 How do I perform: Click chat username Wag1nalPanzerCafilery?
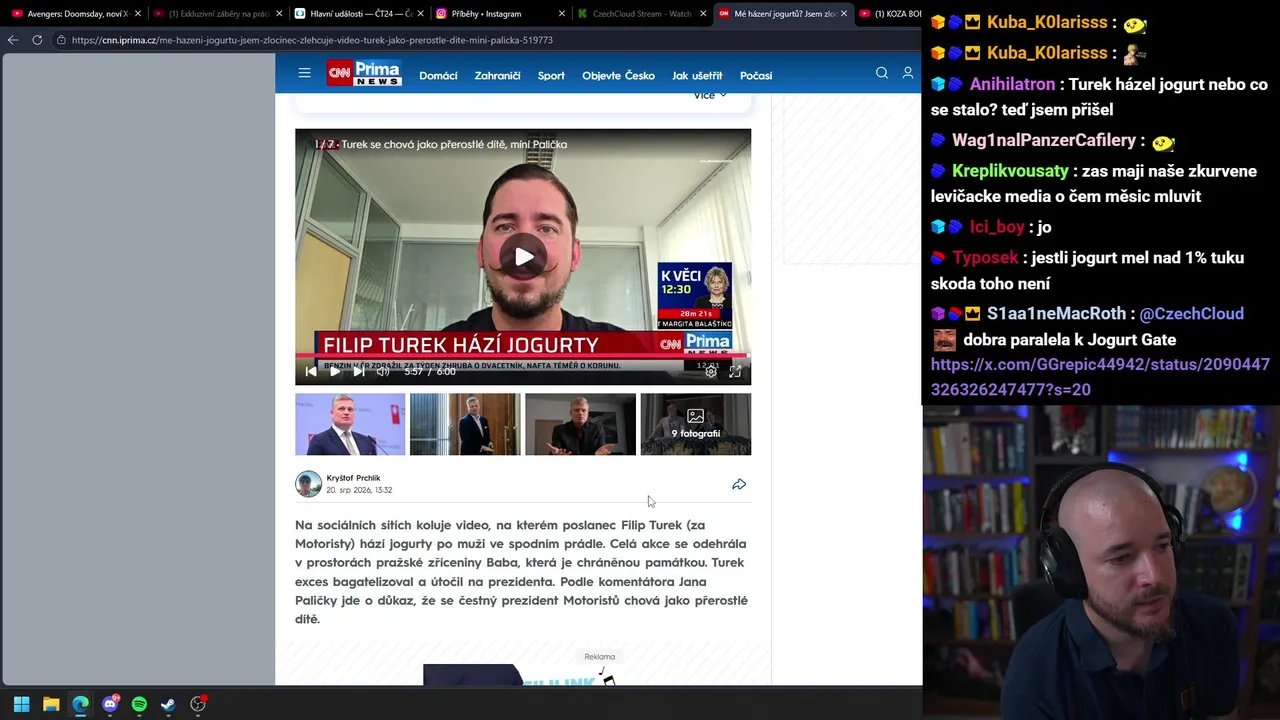1044,141
